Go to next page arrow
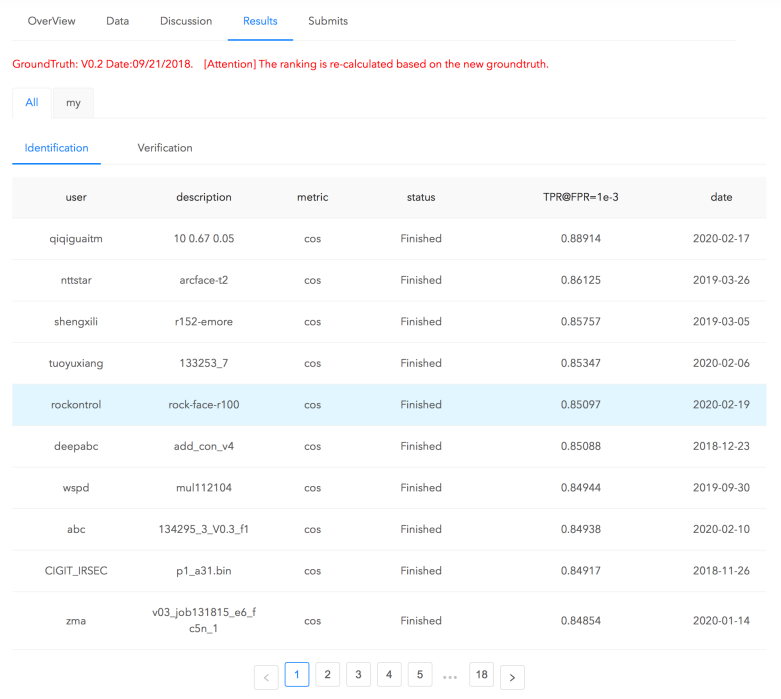Image resolution: width=781 pixels, height=699 pixels. tap(512, 677)
